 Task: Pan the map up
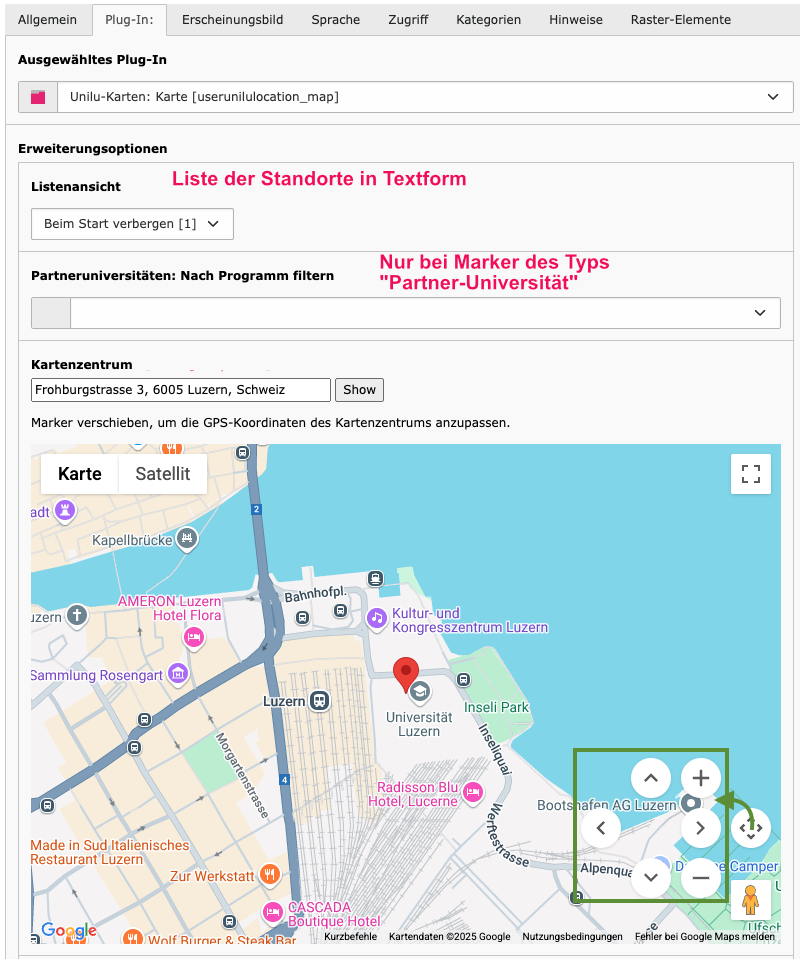pos(651,778)
